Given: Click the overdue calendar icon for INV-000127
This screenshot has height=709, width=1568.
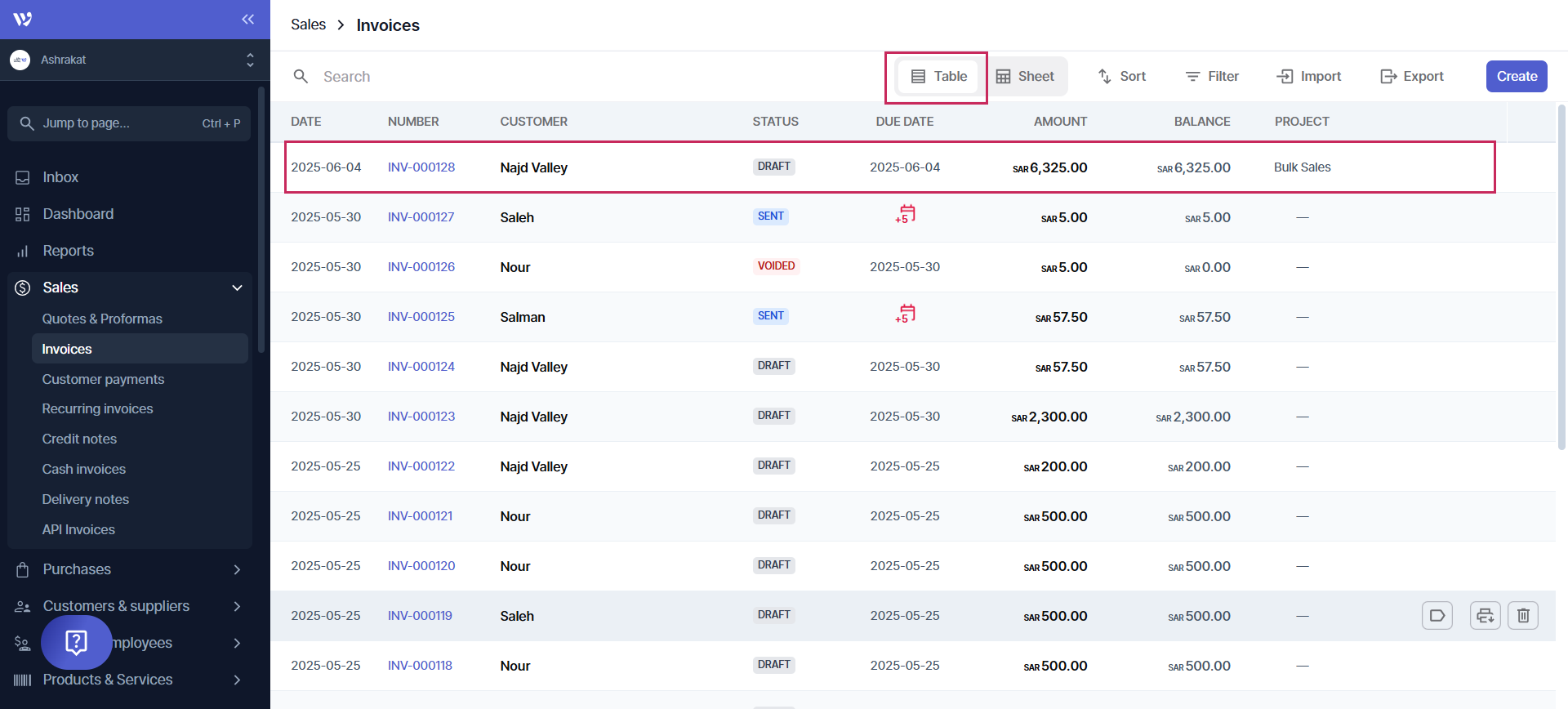Looking at the screenshot, I should 905,215.
